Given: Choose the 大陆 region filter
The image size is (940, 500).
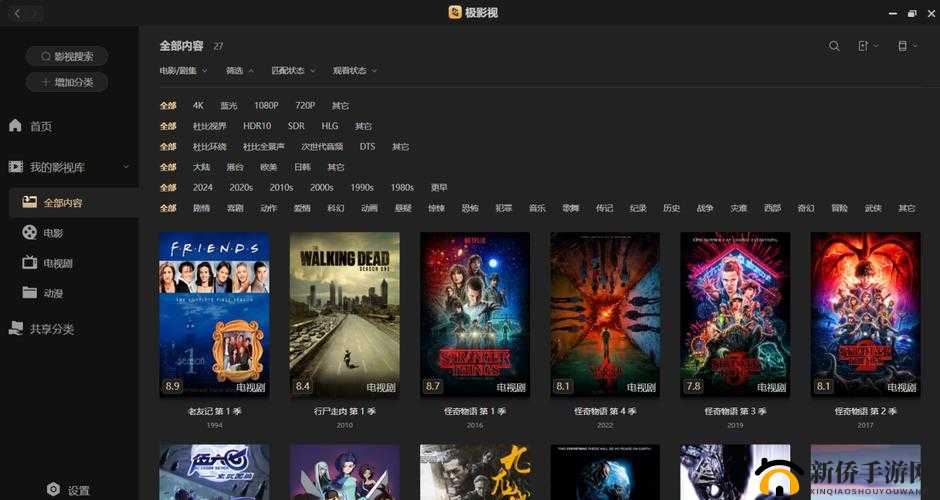Looking at the screenshot, I should point(201,167).
